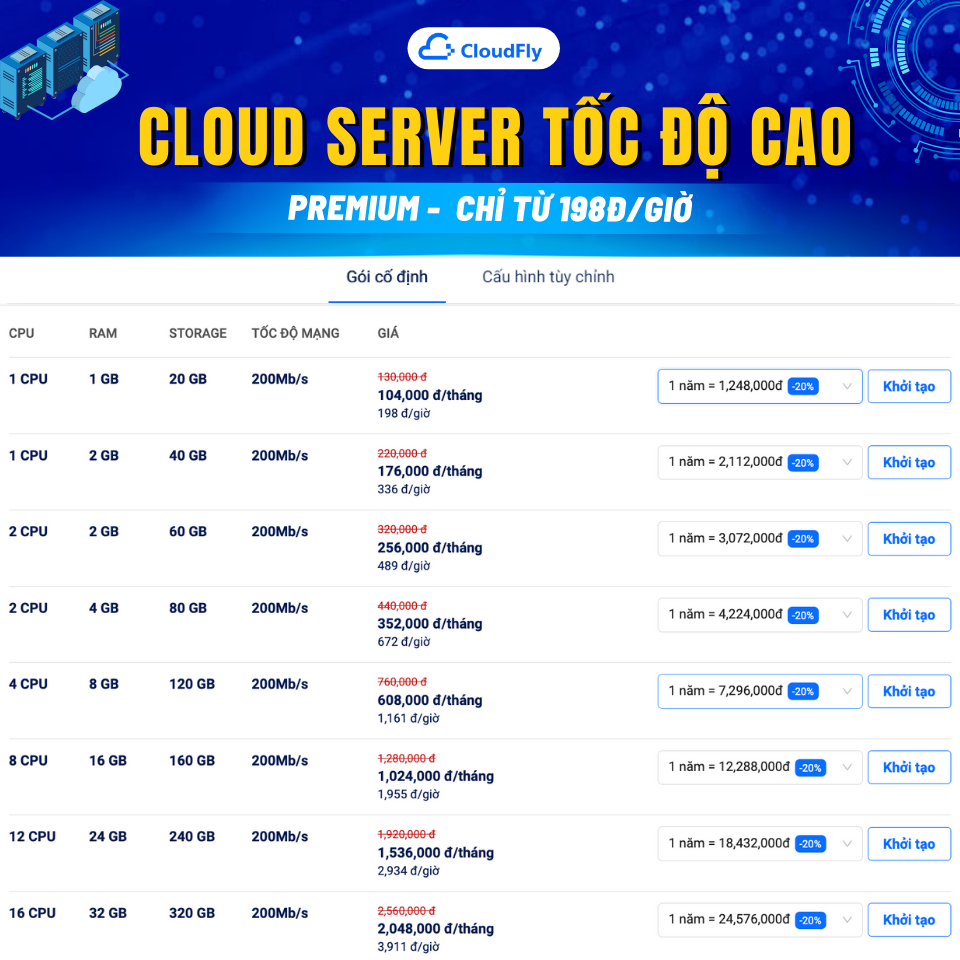Click Khởi tạo for 8 CPU 16 GB plan
Viewport: 960px width, 960px height.
[x=909, y=767]
